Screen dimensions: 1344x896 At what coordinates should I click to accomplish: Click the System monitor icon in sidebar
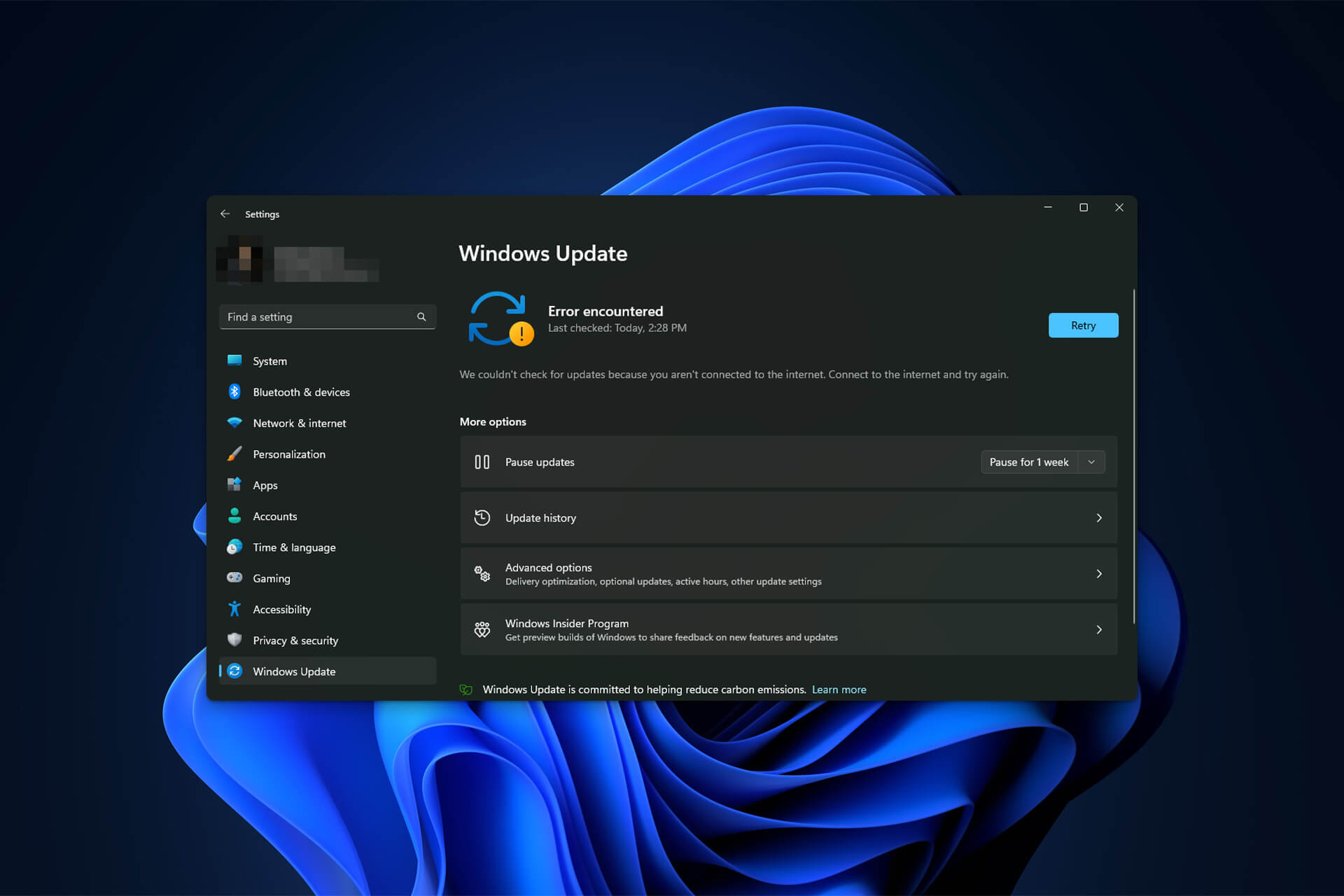(234, 360)
